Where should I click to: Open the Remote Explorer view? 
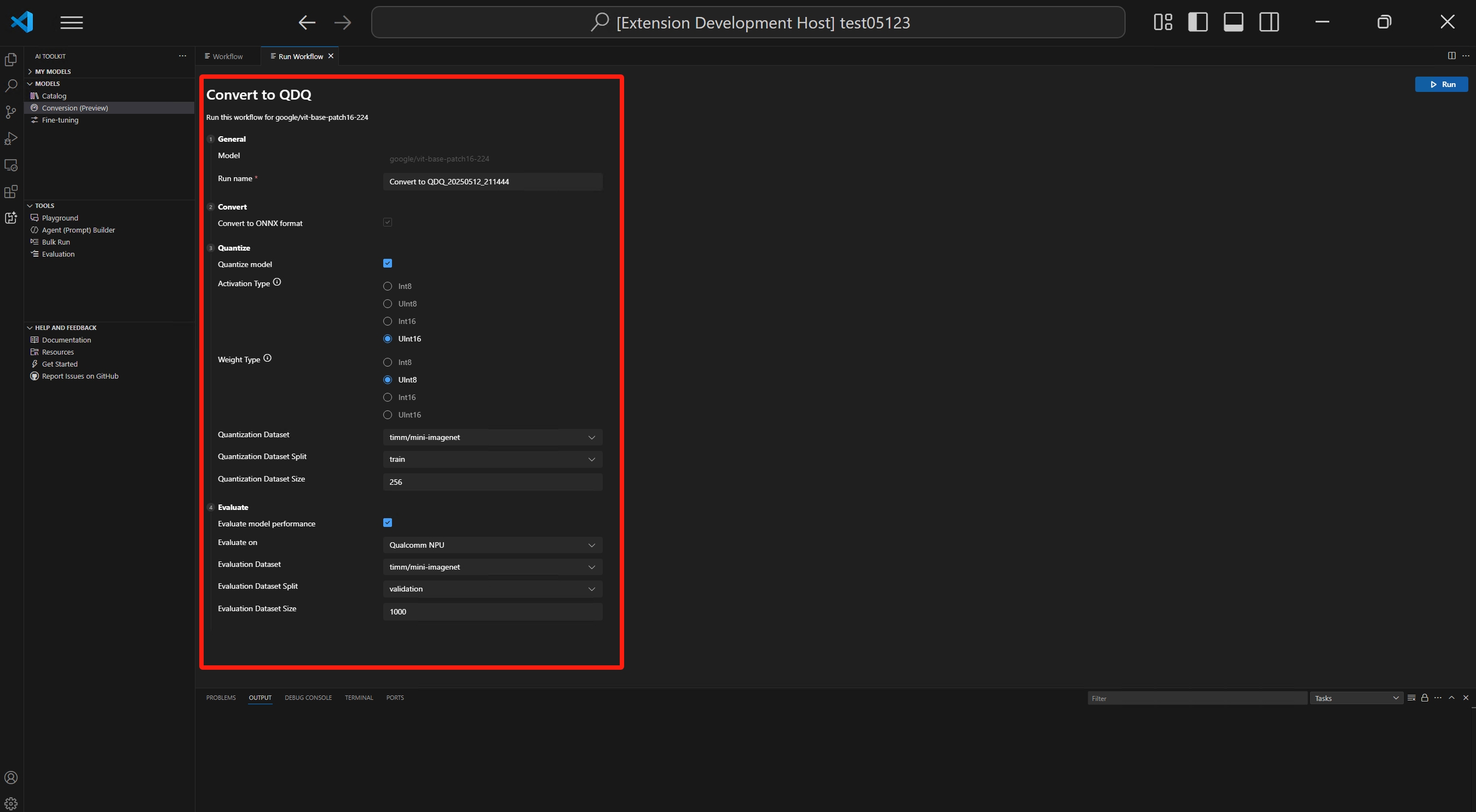[11, 165]
